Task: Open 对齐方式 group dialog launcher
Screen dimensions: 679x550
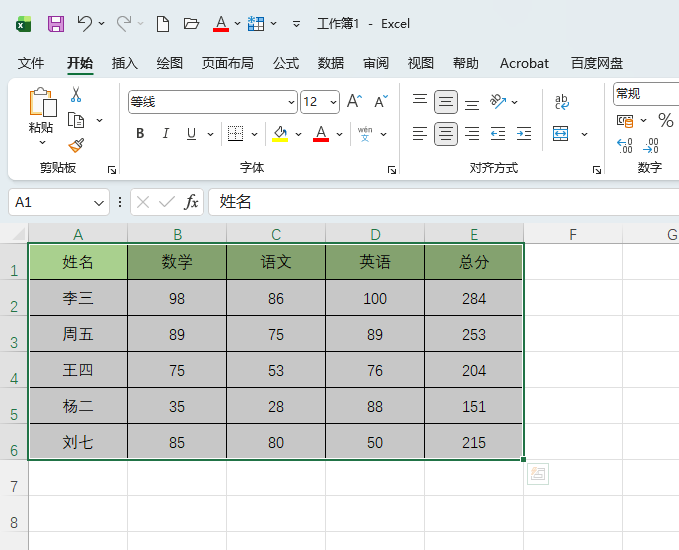Action: [597, 170]
